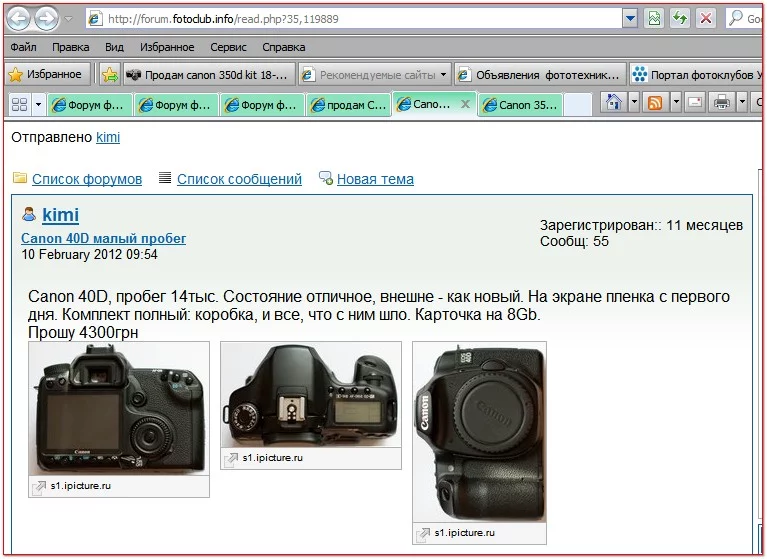
Task: Click the empty New Tab button
Action: [578, 105]
